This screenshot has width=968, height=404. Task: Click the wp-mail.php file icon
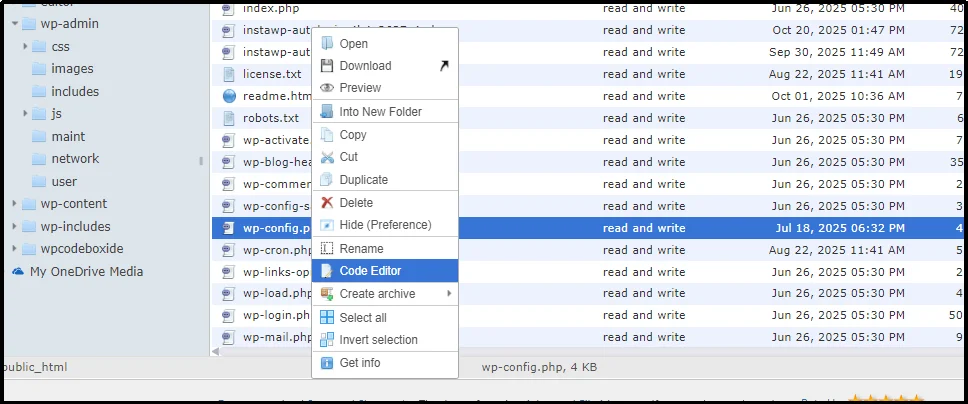tap(228, 337)
